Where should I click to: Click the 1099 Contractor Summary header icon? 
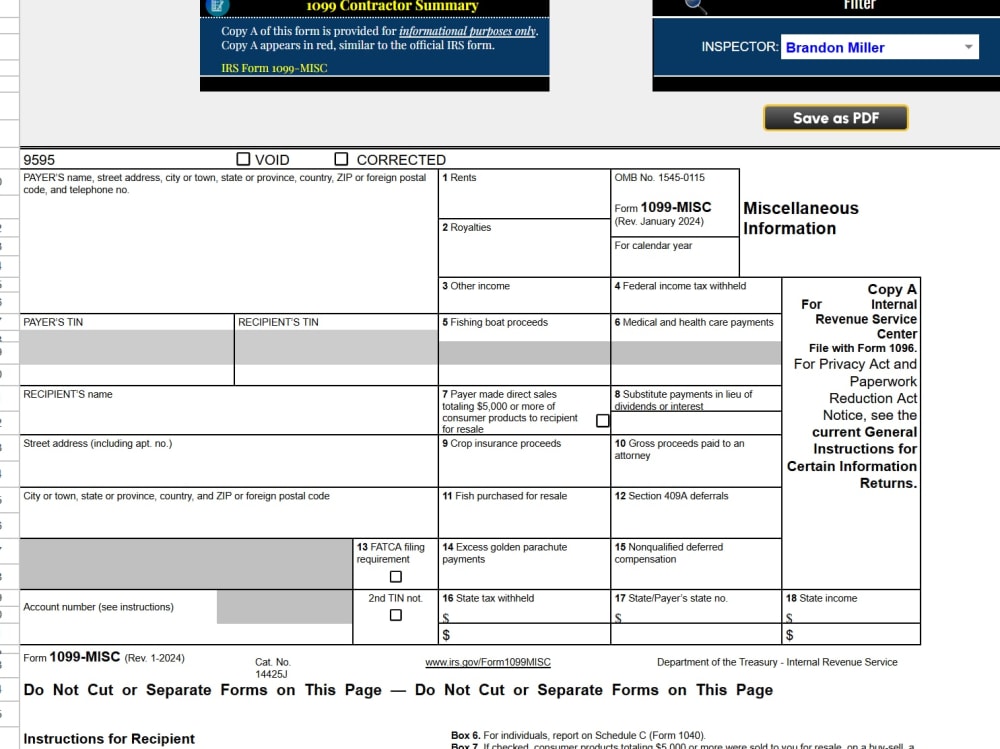[217, 6]
